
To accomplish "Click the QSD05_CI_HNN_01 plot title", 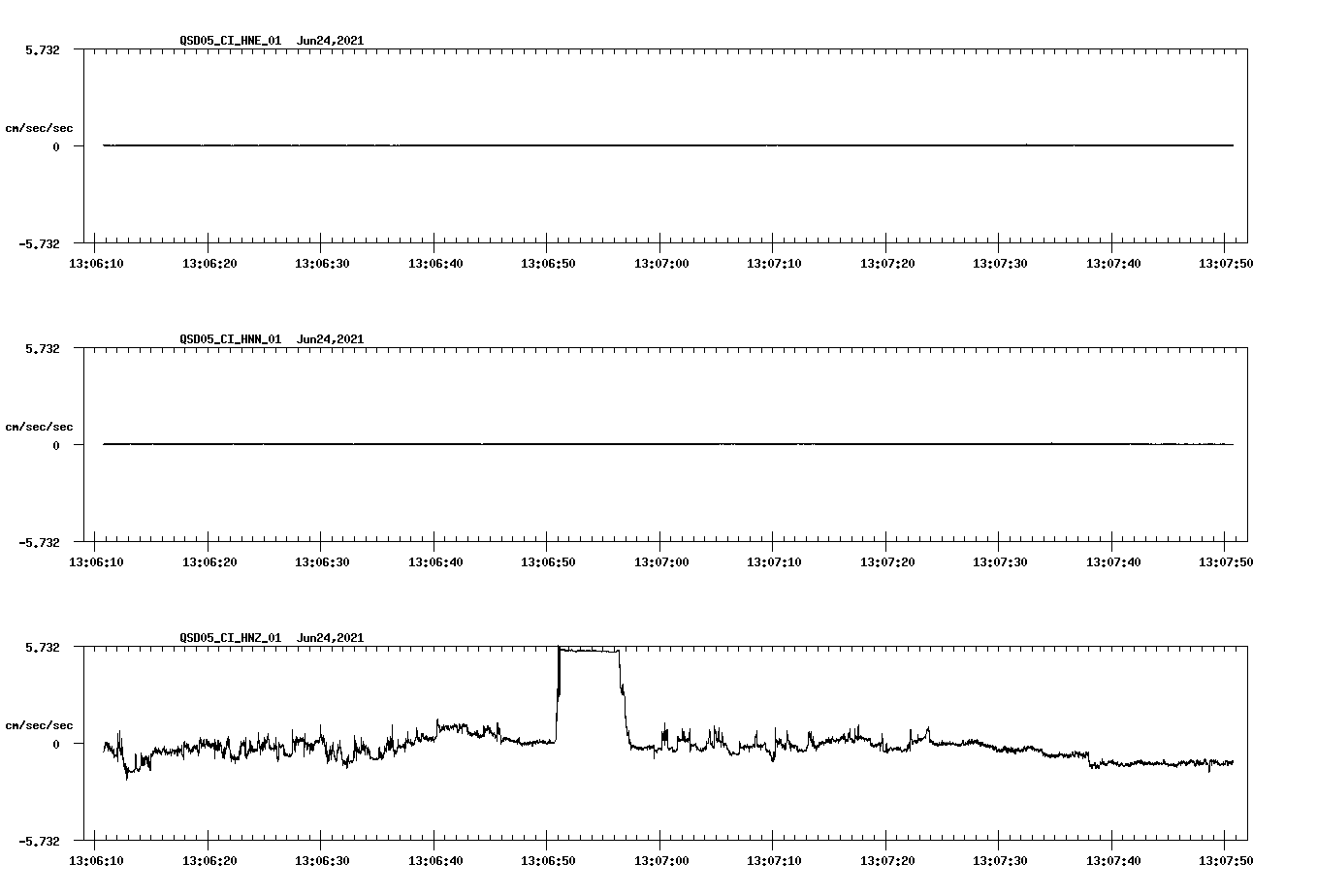I will (x=272, y=339).
